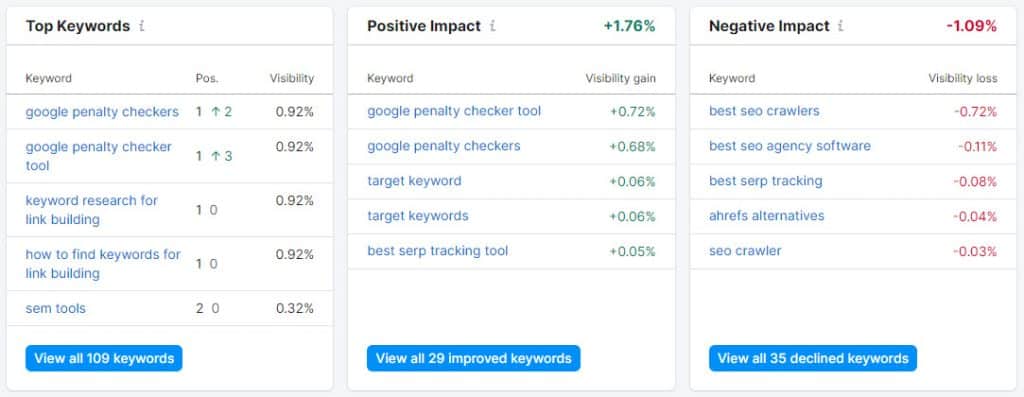1024x397 pixels.
Task: Click the info icon beside Positive Impact
Action: coord(492,26)
